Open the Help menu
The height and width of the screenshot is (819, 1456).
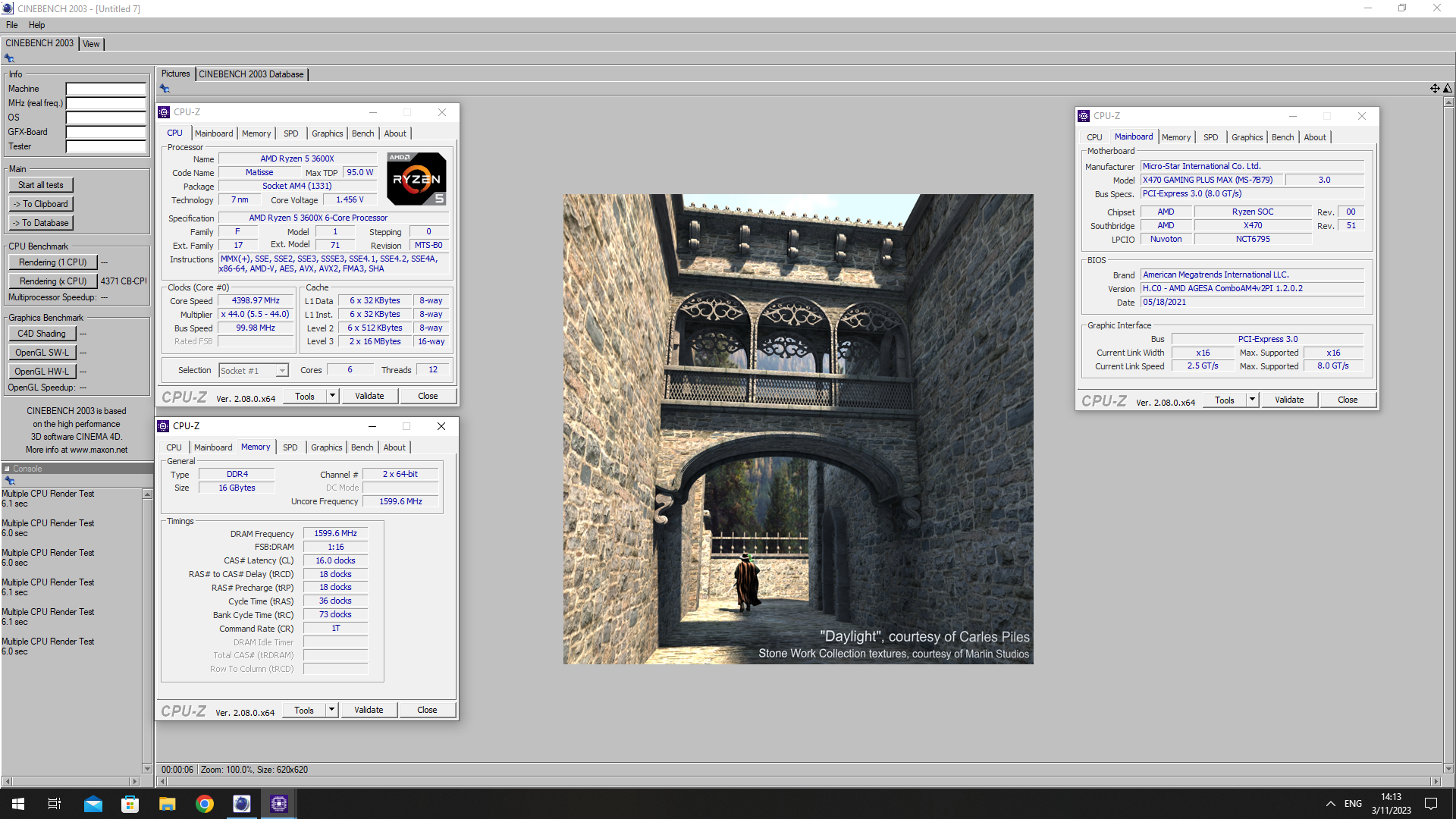37,25
